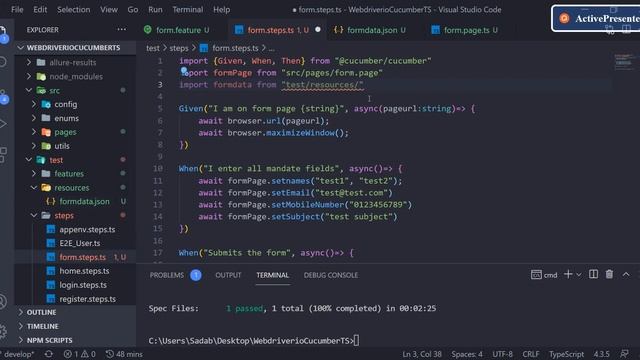
Task: Open Accounts icon in activity bar
Action: (3, 302)
